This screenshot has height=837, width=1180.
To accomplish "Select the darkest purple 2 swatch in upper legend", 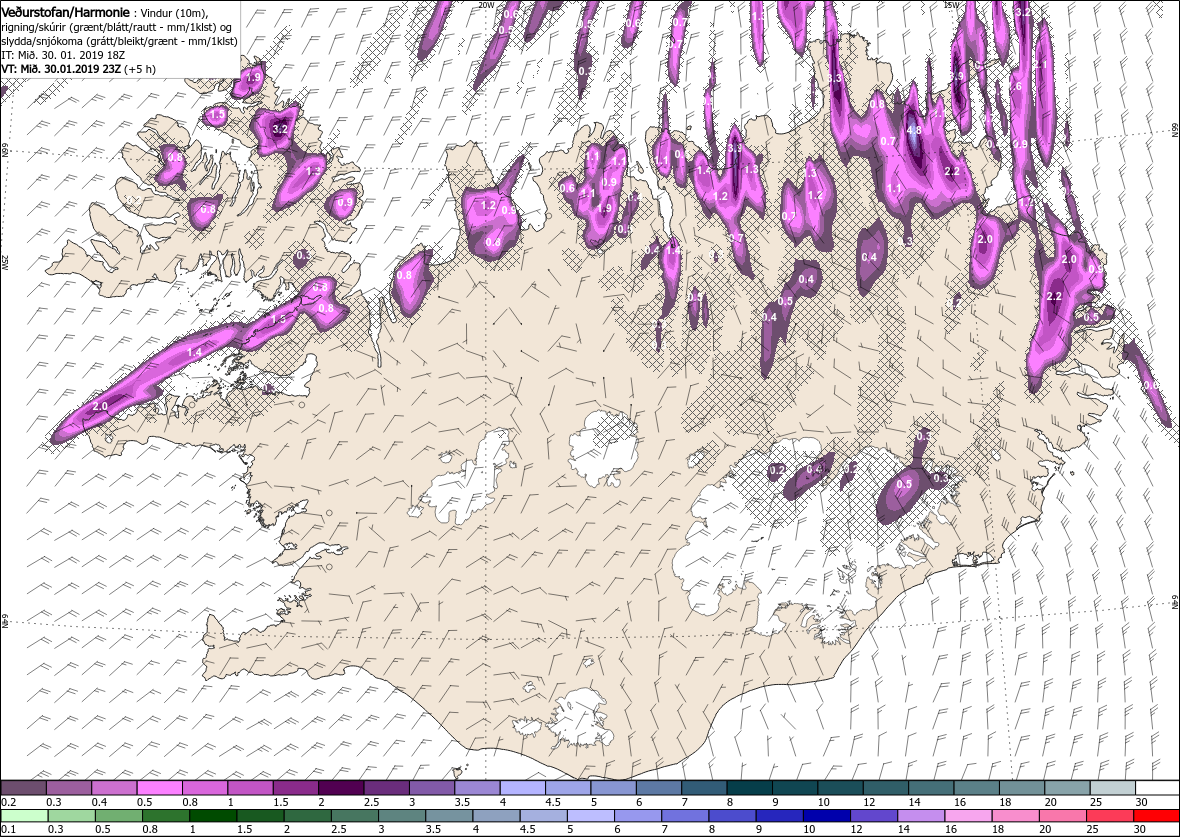I will 341,787.
